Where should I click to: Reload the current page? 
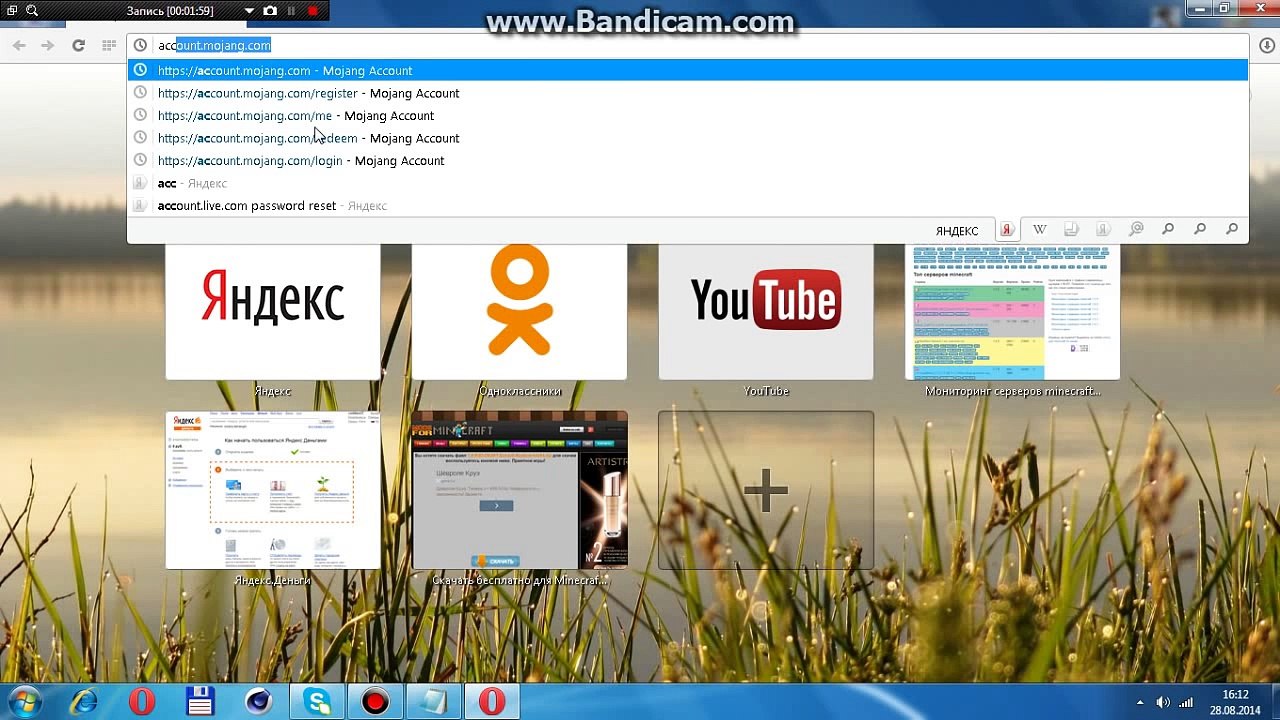click(78, 45)
